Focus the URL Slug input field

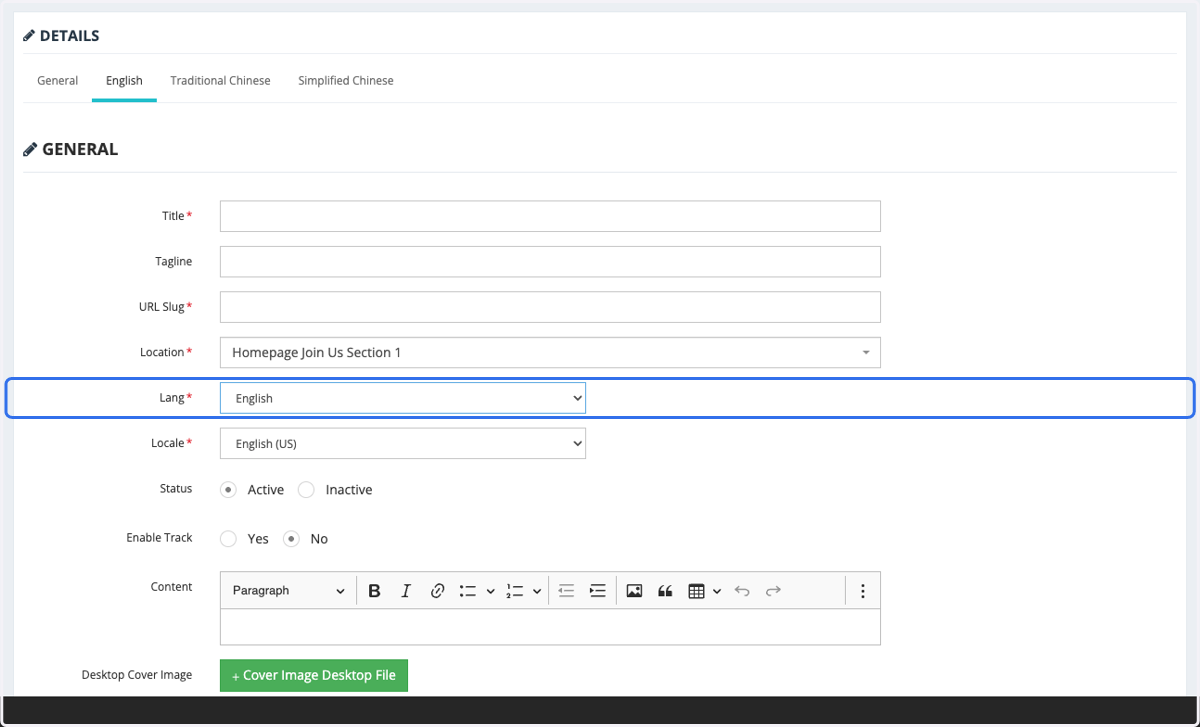pos(550,307)
